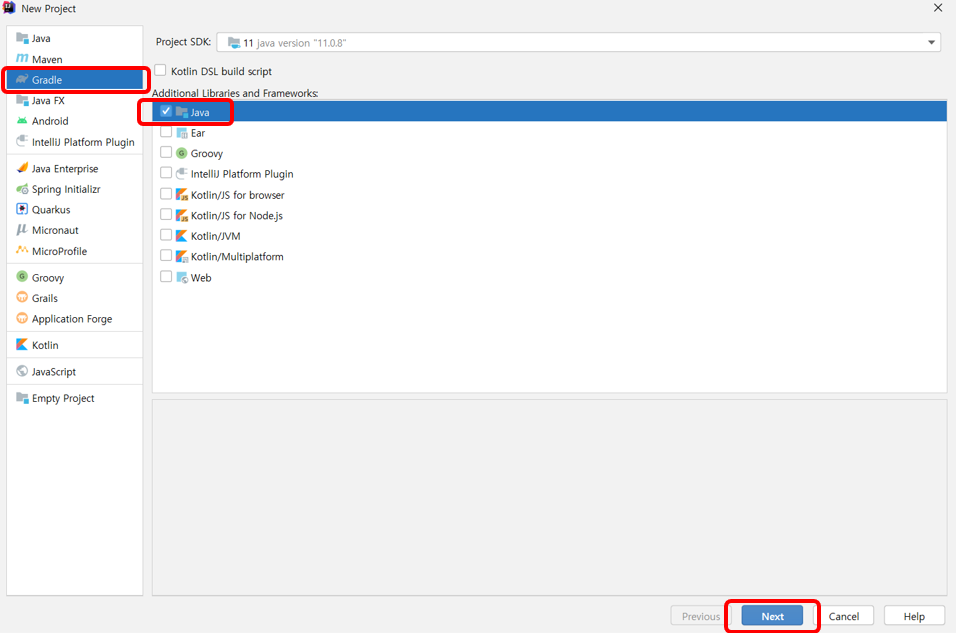
Task: Click the Help button
Action: 914,616
